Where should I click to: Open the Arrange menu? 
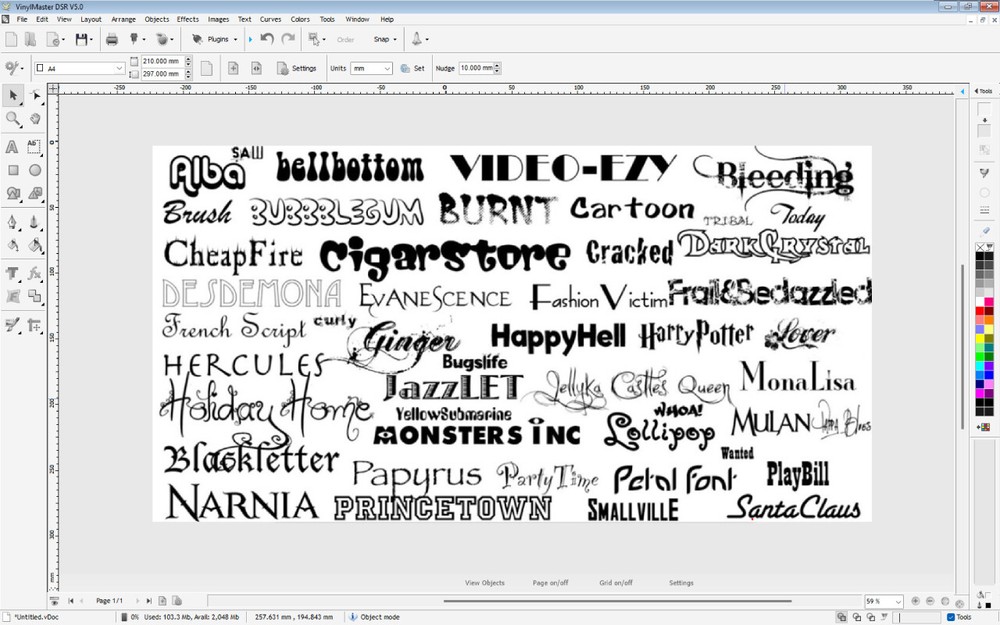[x=123, y=19]
